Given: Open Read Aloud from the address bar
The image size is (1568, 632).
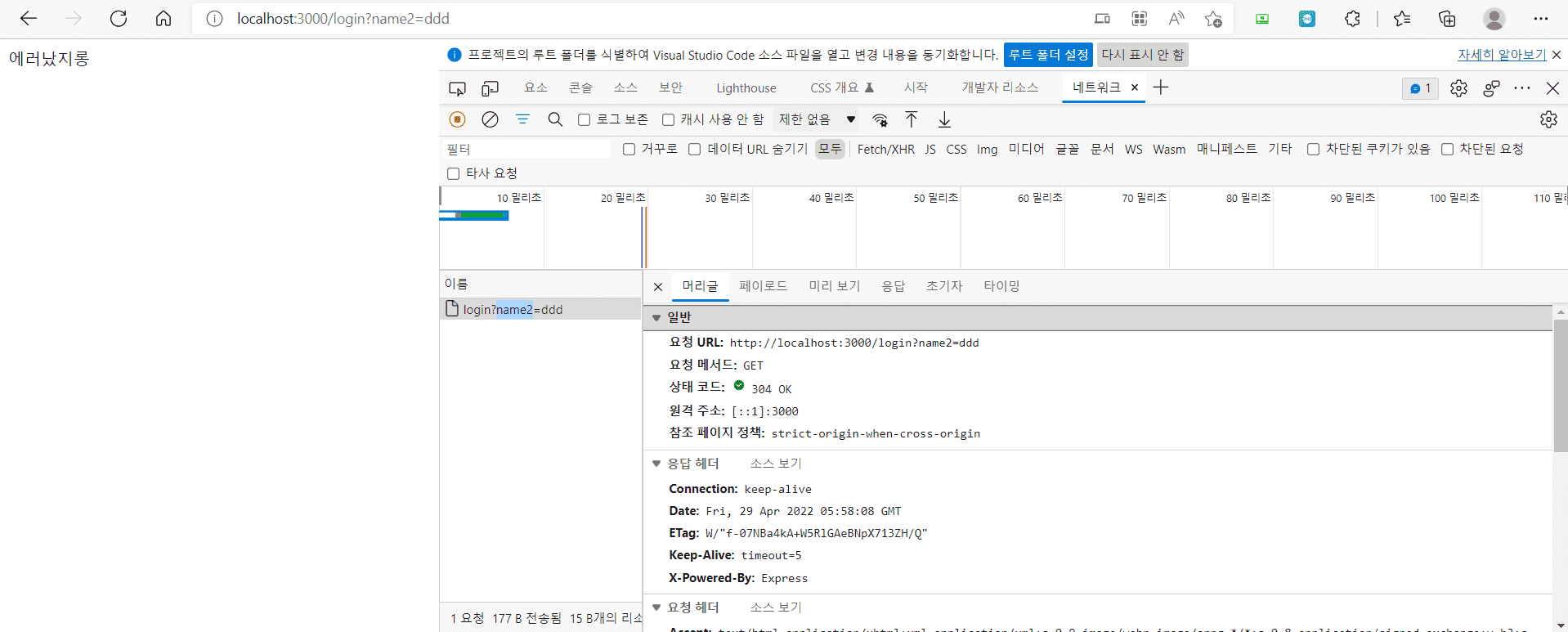Looking at the screenshot, I should [x=1176, y=18].
